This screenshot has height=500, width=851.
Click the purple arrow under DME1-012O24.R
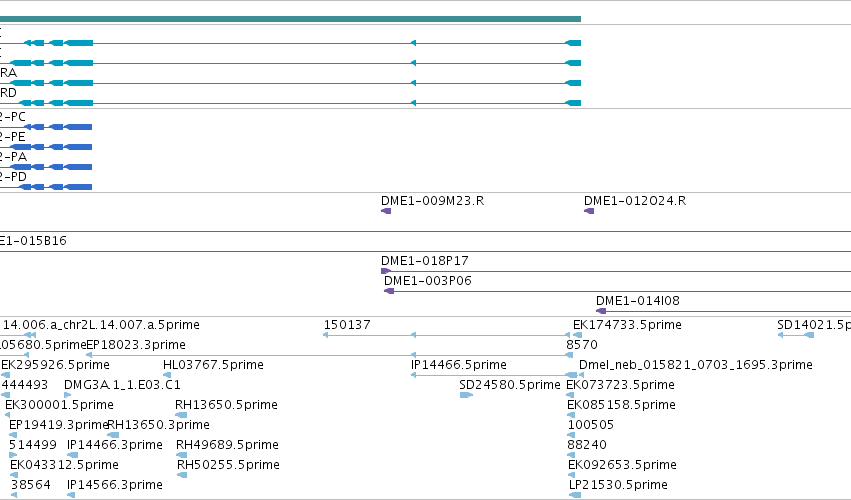pos(589,211)
